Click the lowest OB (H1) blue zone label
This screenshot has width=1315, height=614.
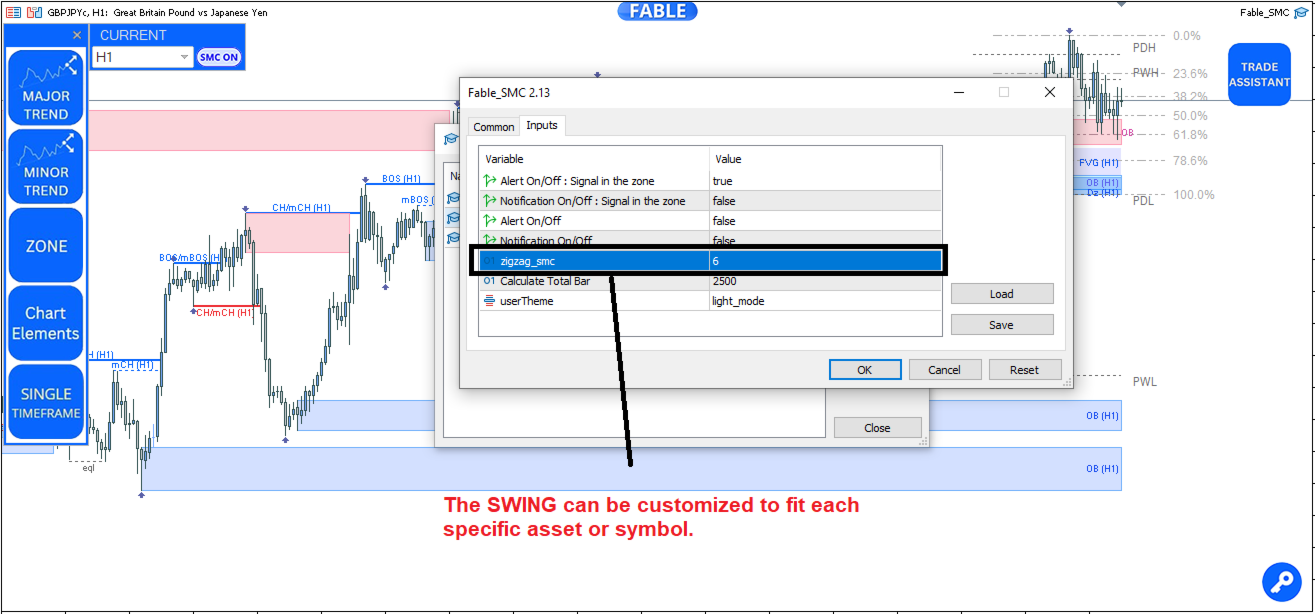(x=1102, y=469)
